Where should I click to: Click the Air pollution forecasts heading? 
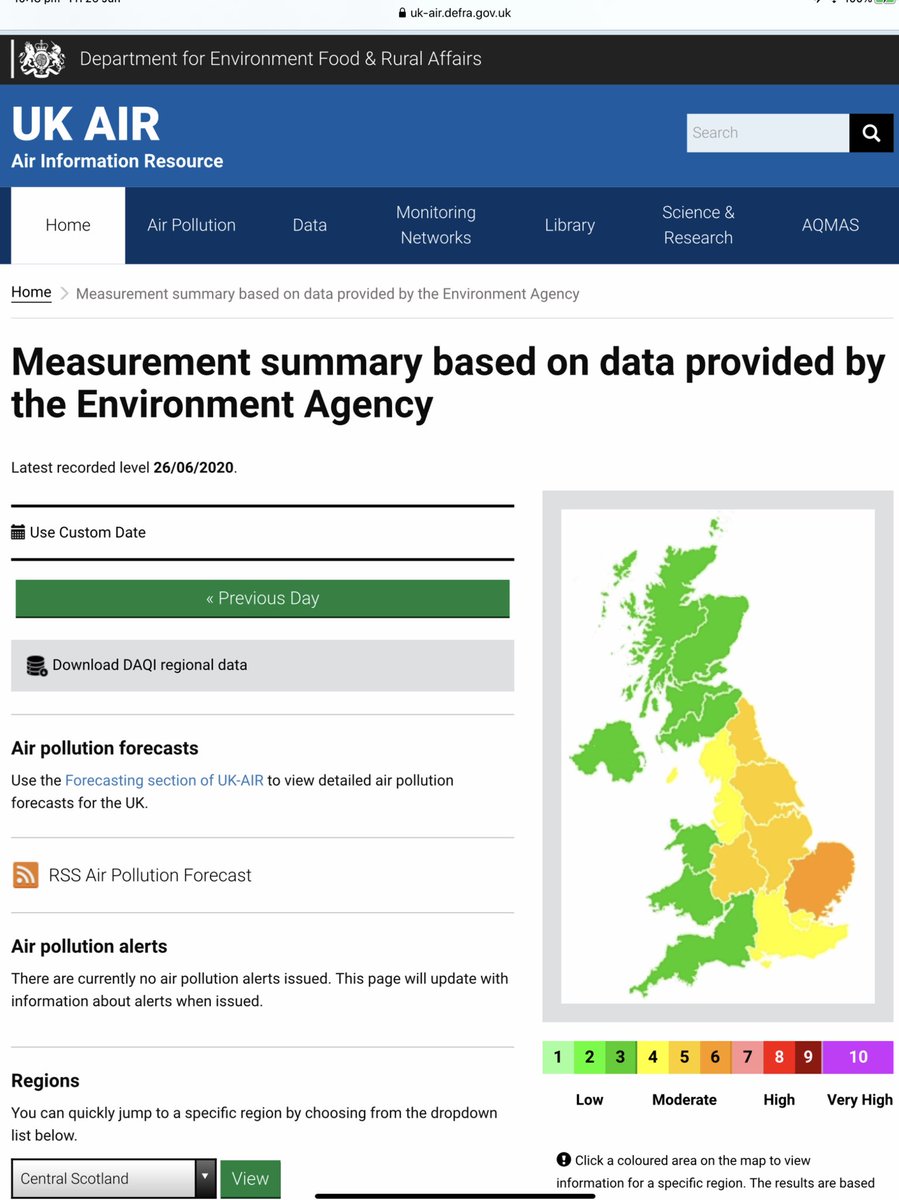[105, 748]
